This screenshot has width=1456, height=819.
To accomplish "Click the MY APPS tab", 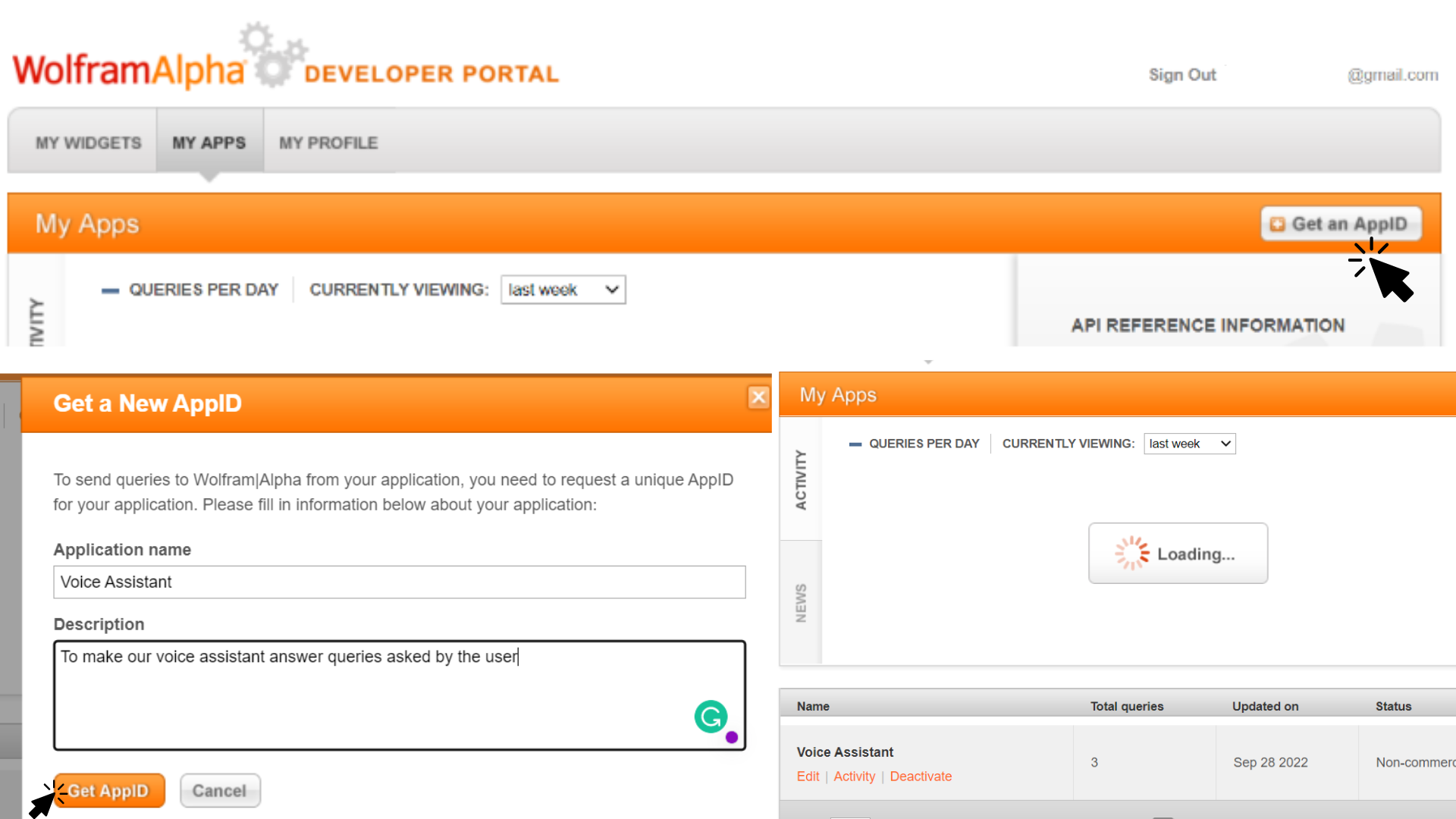I will coord(208,142).
